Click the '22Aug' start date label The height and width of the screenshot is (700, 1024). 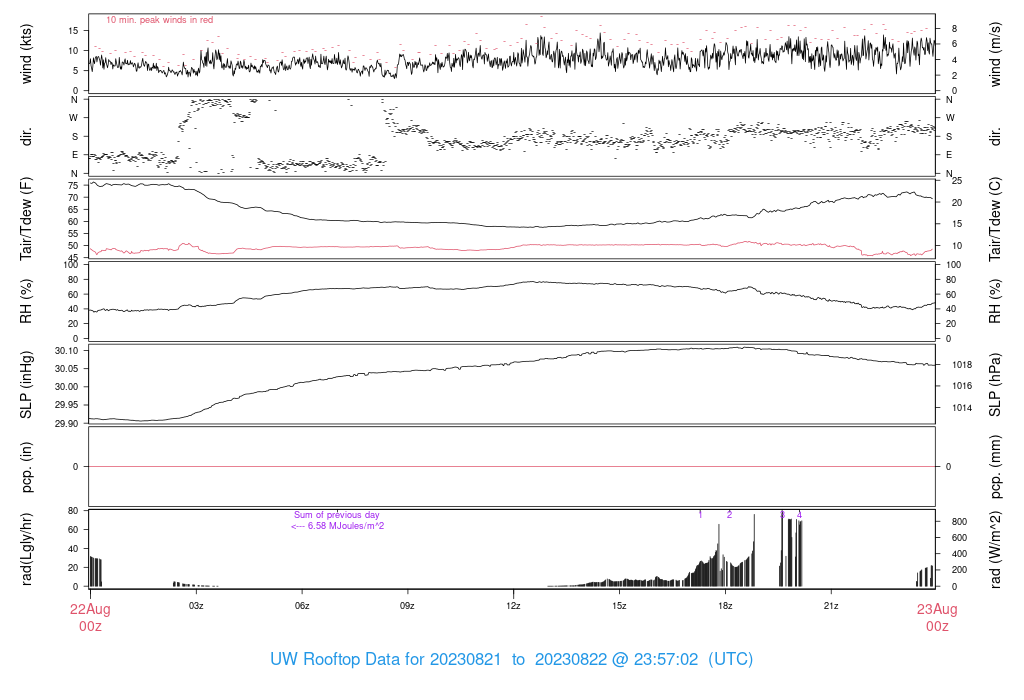(90, 609)
